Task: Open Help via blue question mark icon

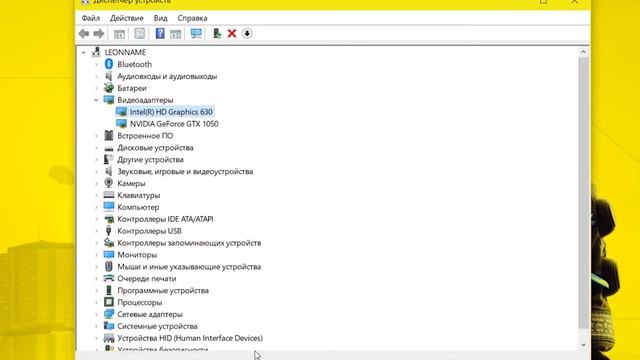Action: 160,33
